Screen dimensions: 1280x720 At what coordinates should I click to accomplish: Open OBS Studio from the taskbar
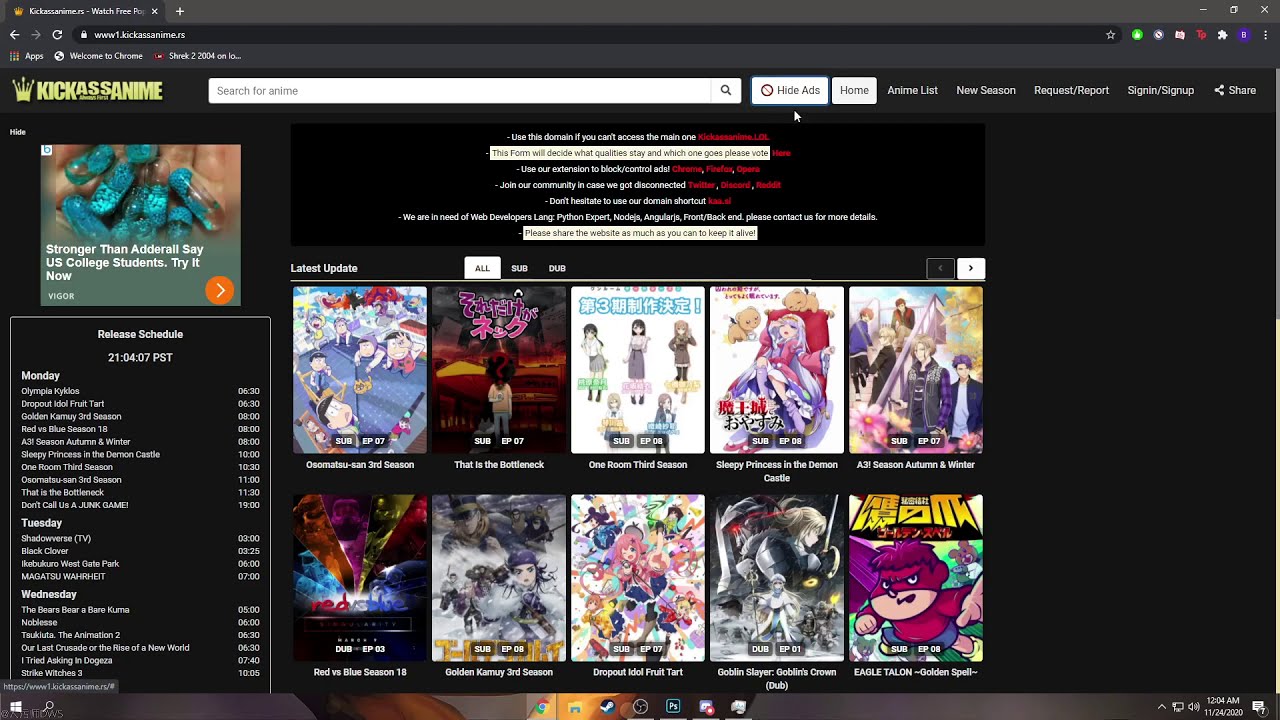[x=640, y=707]
